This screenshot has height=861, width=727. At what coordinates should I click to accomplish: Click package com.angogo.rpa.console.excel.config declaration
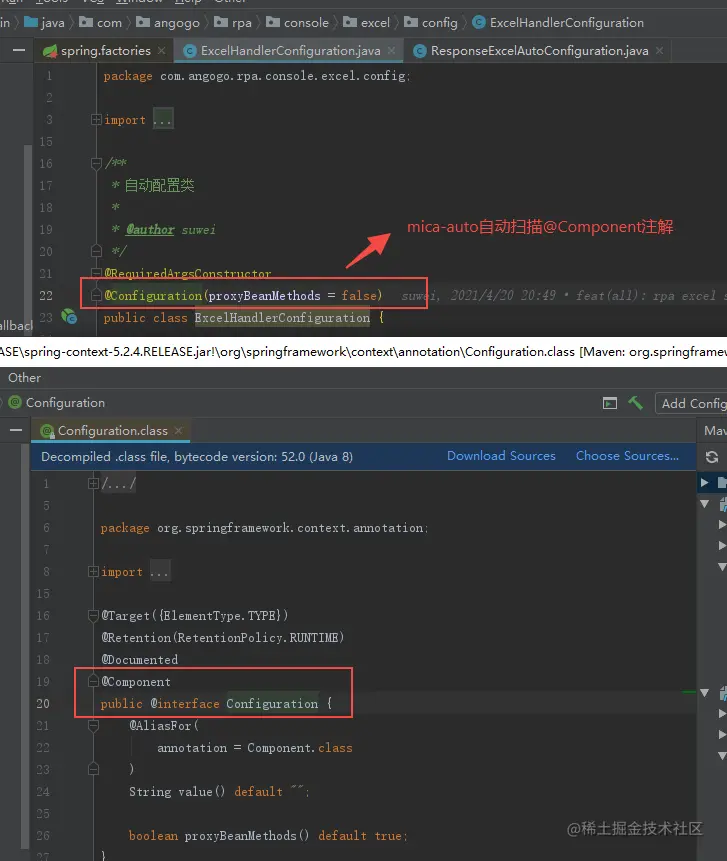pos(256,76)
